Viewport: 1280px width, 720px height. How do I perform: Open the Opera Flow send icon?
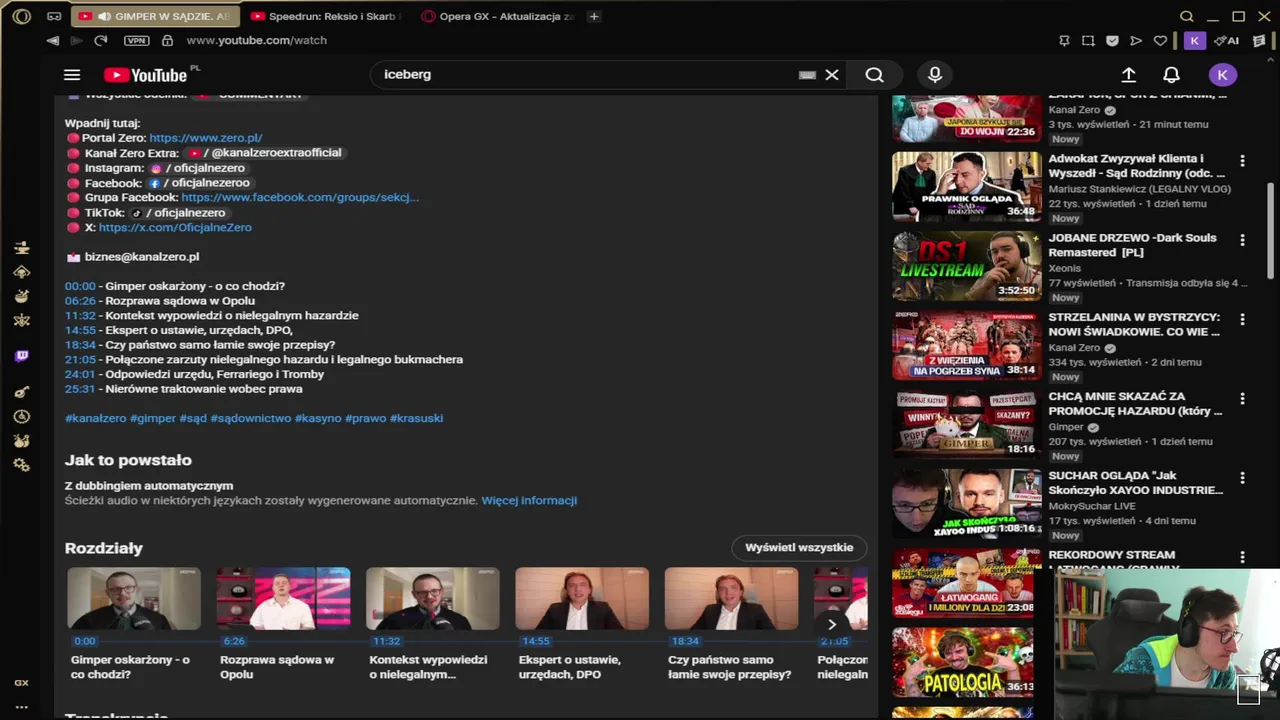coord(1136,40)
